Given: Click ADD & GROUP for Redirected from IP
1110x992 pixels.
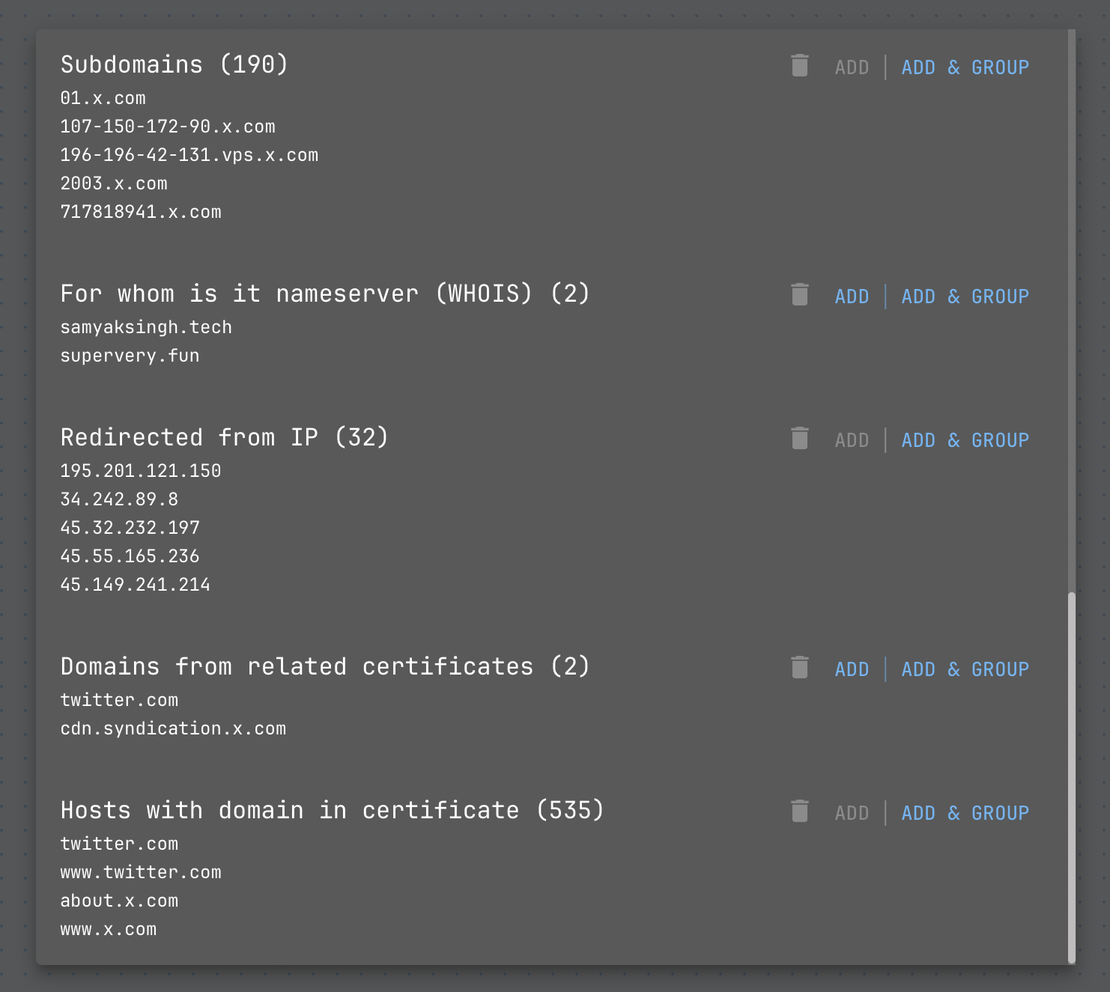Looking at the screenshot, I should tap(965, 439).
